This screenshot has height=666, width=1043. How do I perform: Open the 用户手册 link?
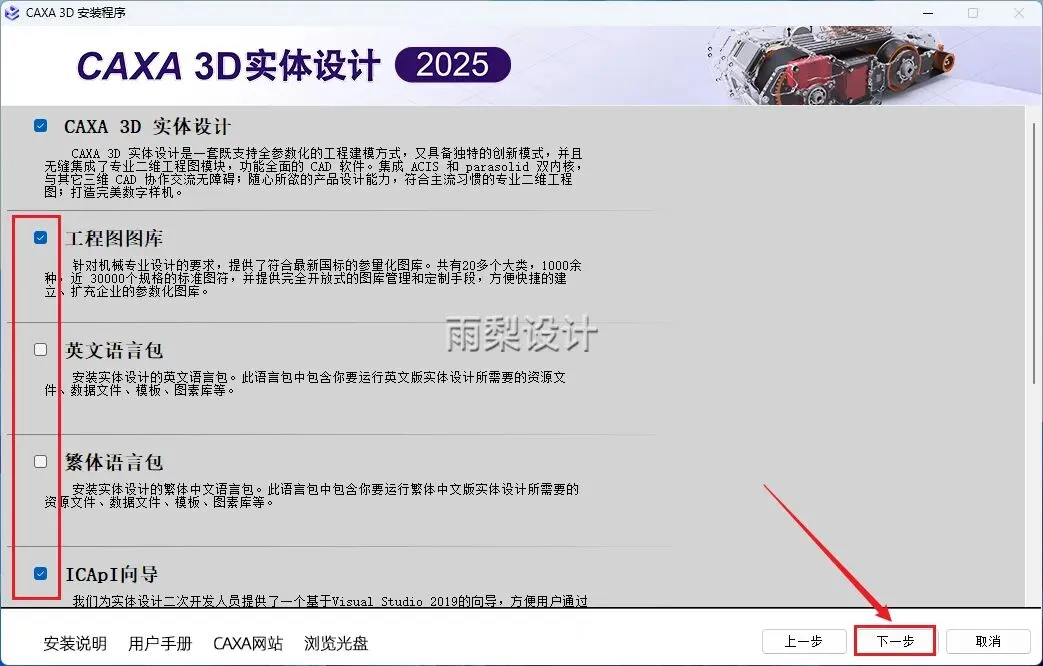pyautogui.click(x=160, y=643)
